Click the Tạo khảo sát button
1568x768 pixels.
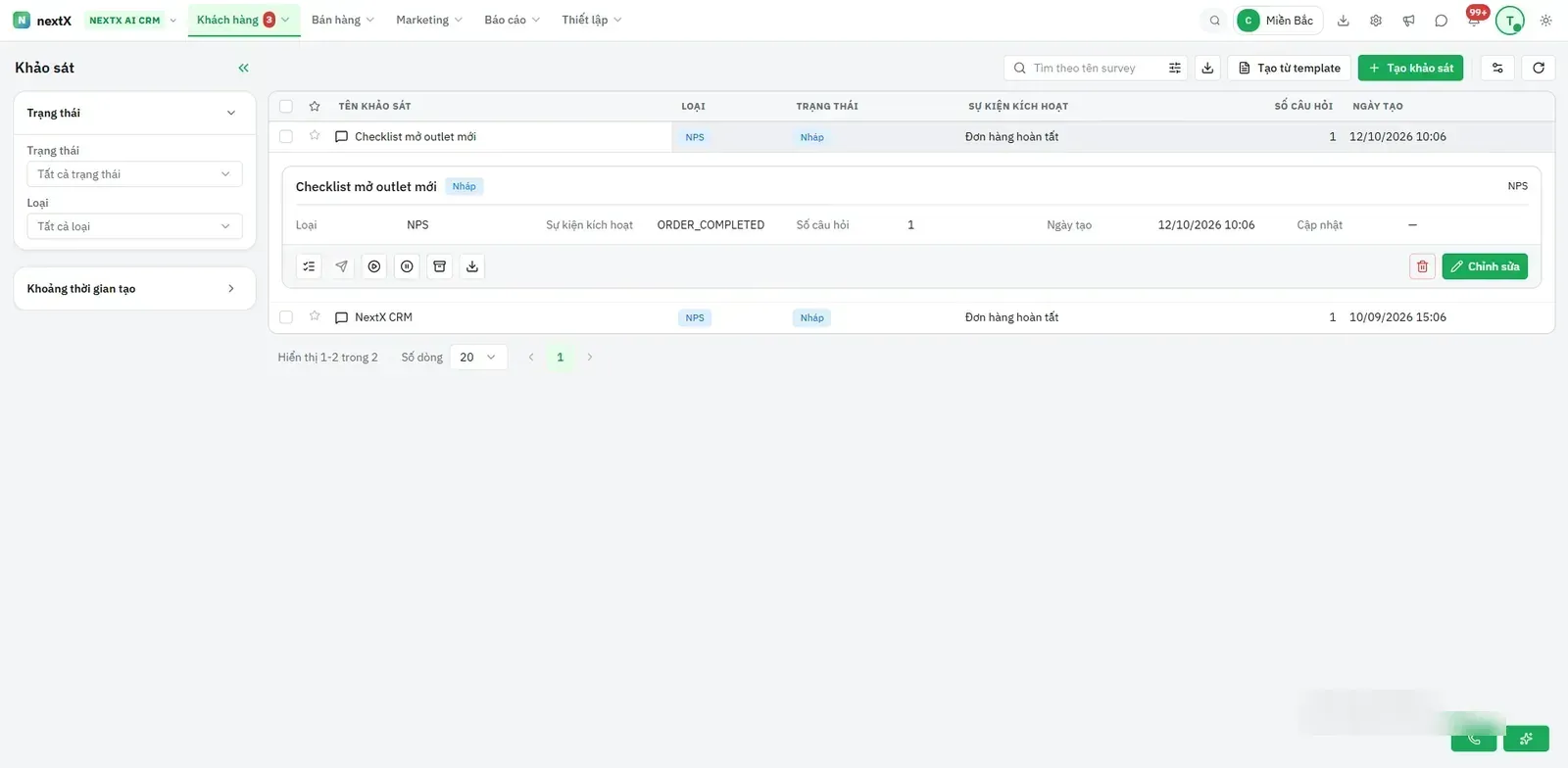(x=1410, y=68)
